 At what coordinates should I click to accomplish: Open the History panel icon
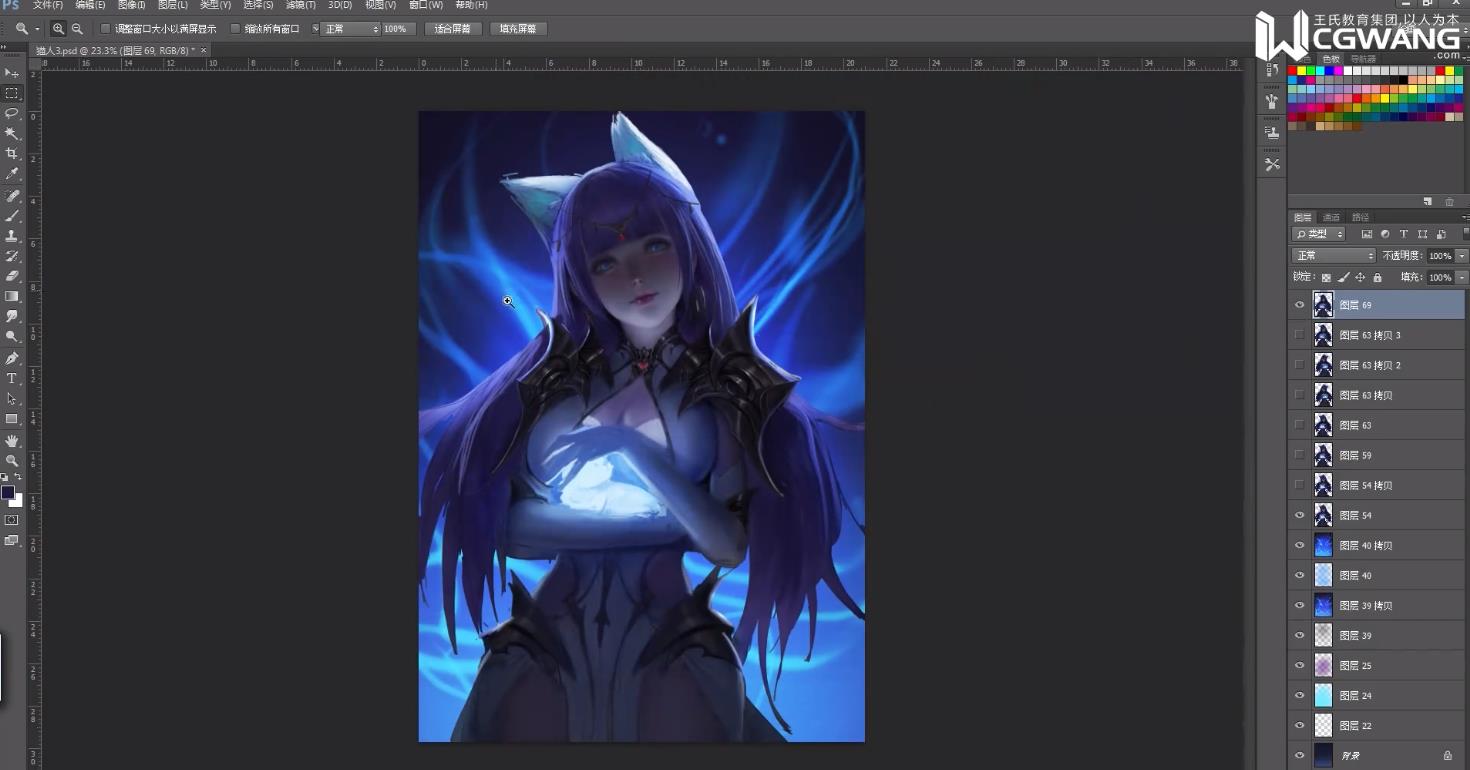click(x=1272, y=70)
